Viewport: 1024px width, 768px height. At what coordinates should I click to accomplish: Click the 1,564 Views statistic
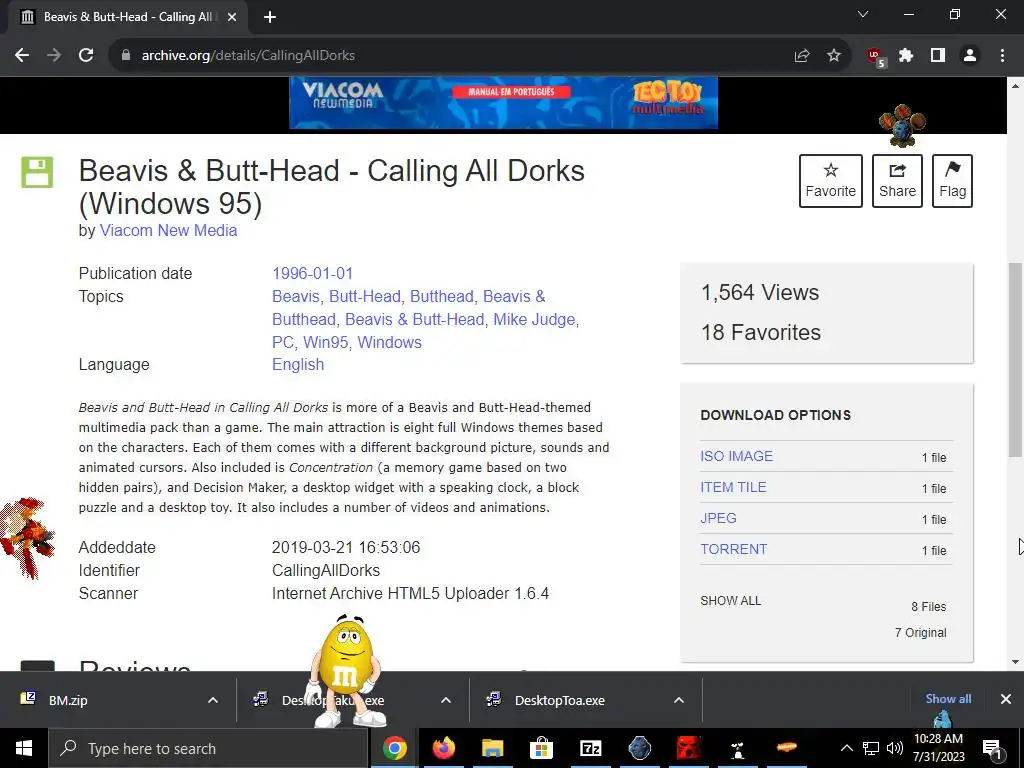point(760,293)
